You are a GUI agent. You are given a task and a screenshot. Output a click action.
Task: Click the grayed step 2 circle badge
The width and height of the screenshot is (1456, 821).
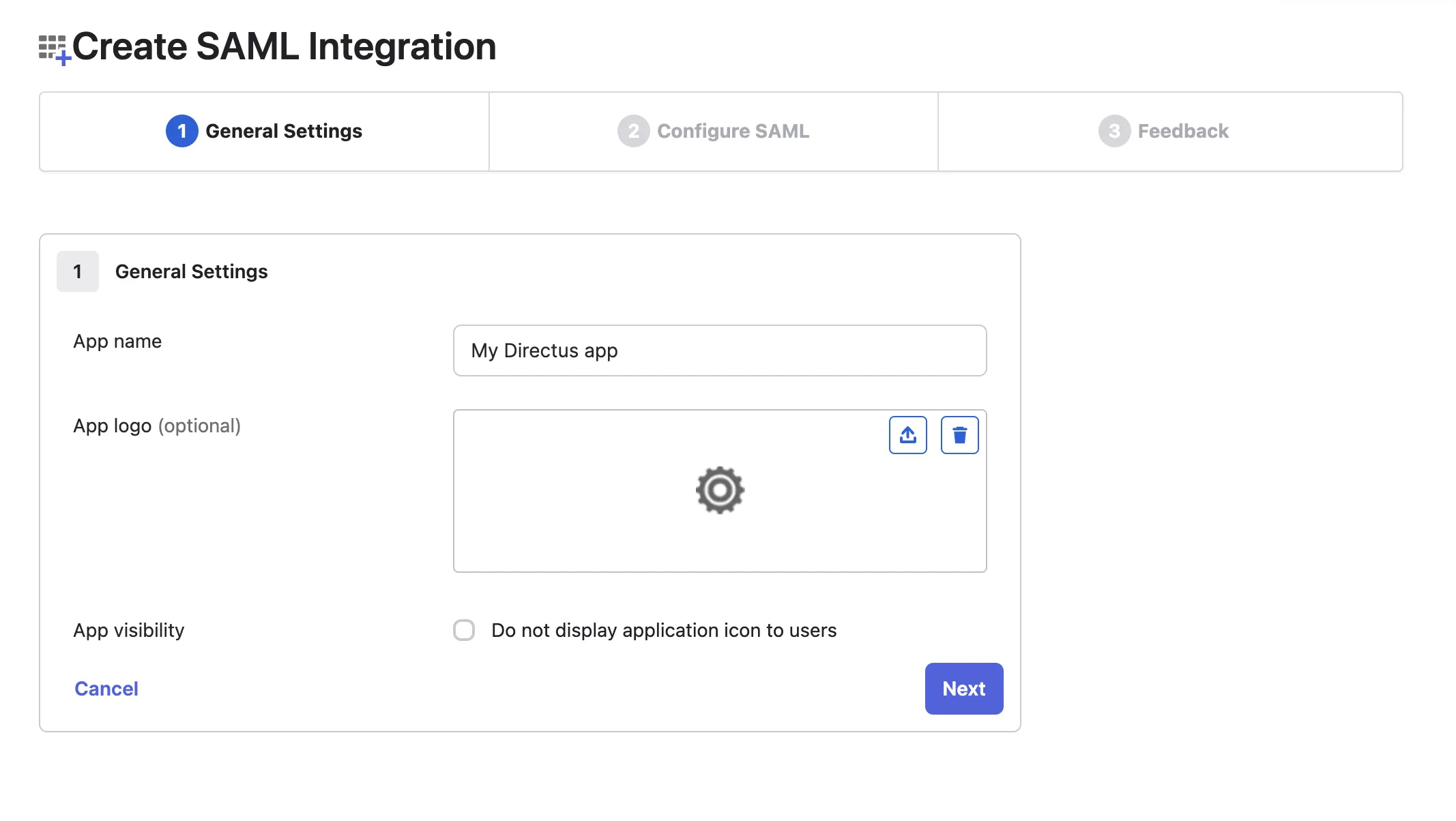[632, 132]
